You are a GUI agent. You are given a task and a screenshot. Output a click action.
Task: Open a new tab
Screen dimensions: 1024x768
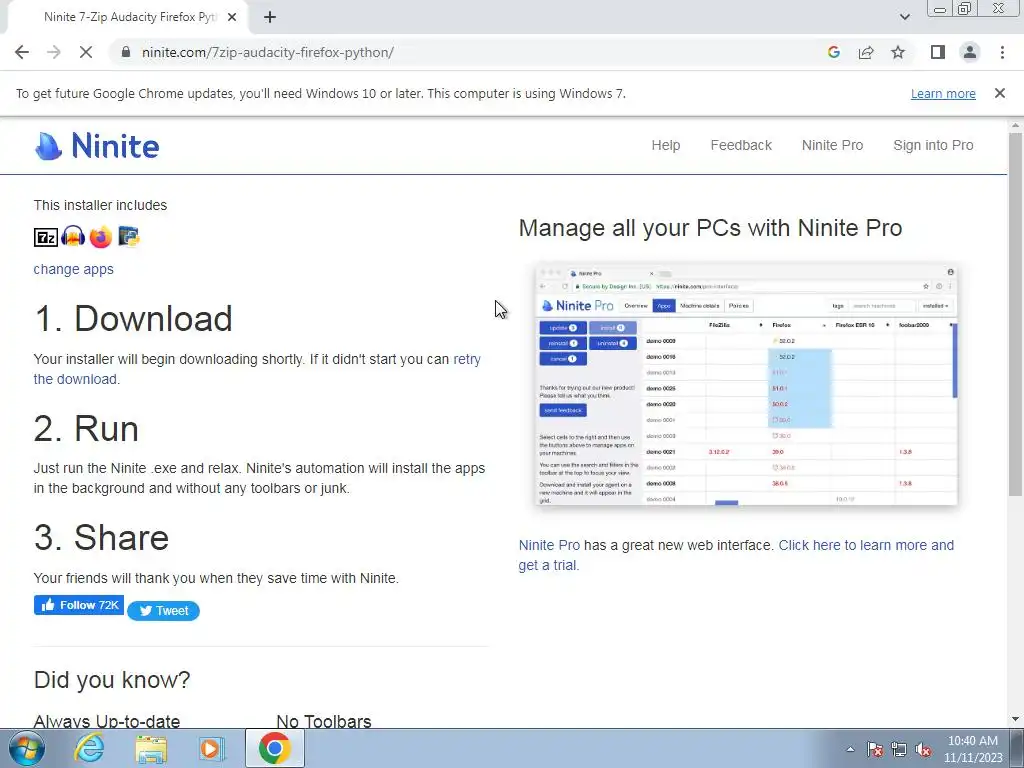pos(270,17)
